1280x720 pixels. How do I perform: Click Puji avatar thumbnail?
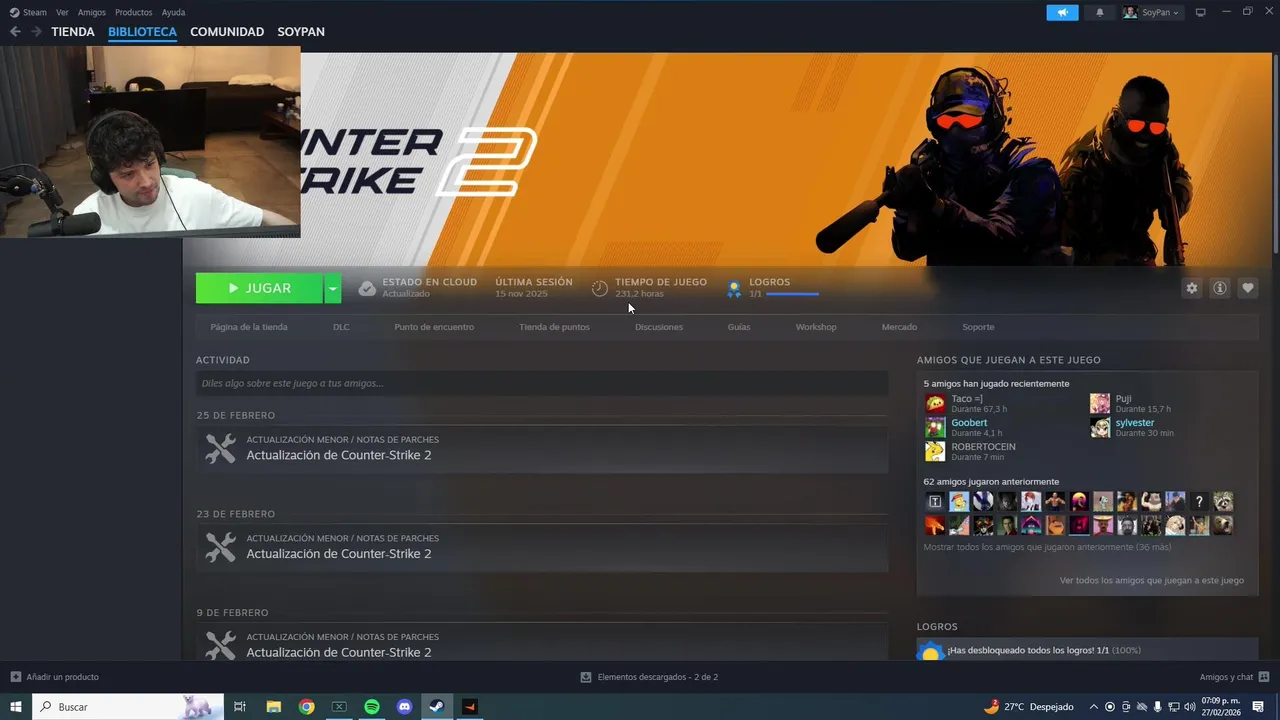point(1100,404)
